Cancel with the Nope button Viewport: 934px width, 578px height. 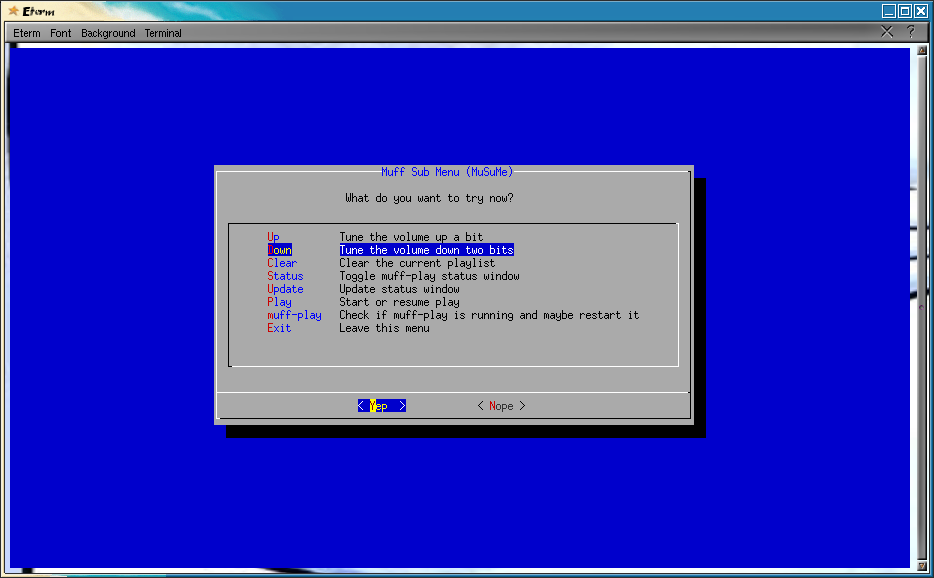click(x=502, y=406)
